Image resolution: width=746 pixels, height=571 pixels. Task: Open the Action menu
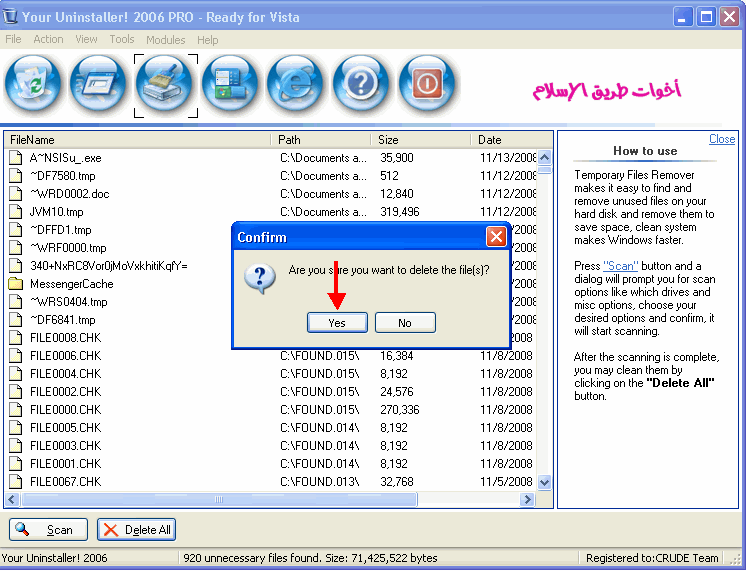pyautogui.click(x=48, y=39)
